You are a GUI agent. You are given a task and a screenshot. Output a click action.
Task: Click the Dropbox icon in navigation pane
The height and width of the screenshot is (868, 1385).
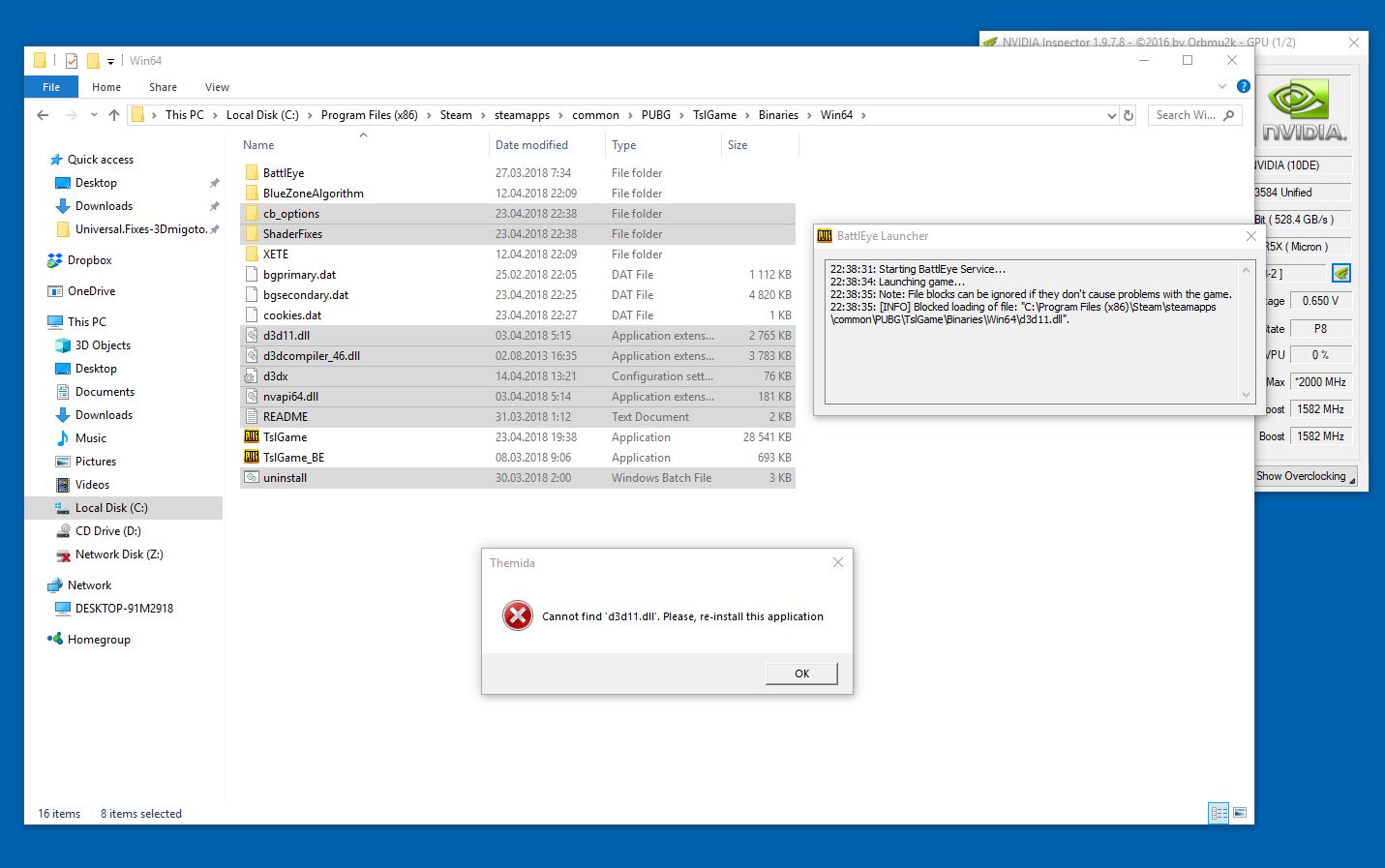click(55, 260)
